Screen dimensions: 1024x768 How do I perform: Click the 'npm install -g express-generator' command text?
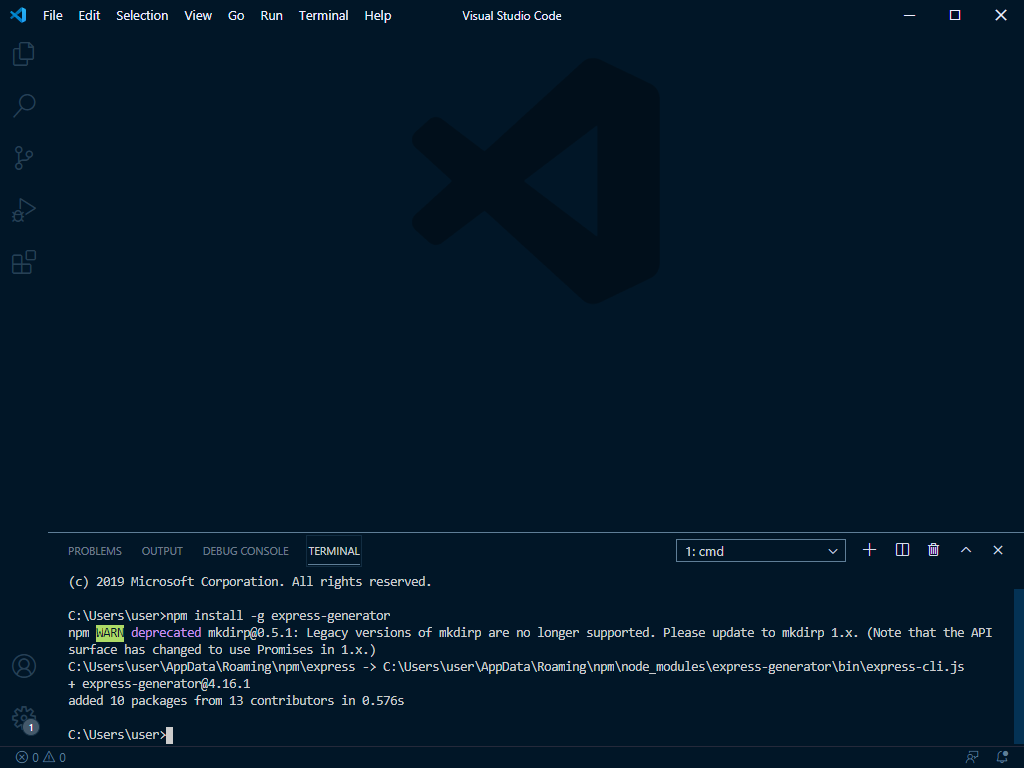click(x=278, y=616)
